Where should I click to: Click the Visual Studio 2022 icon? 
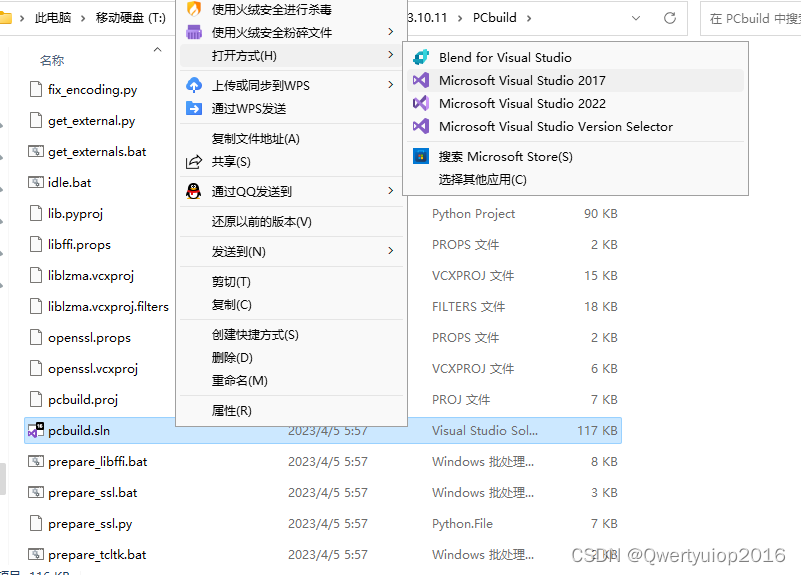point(421,103)
